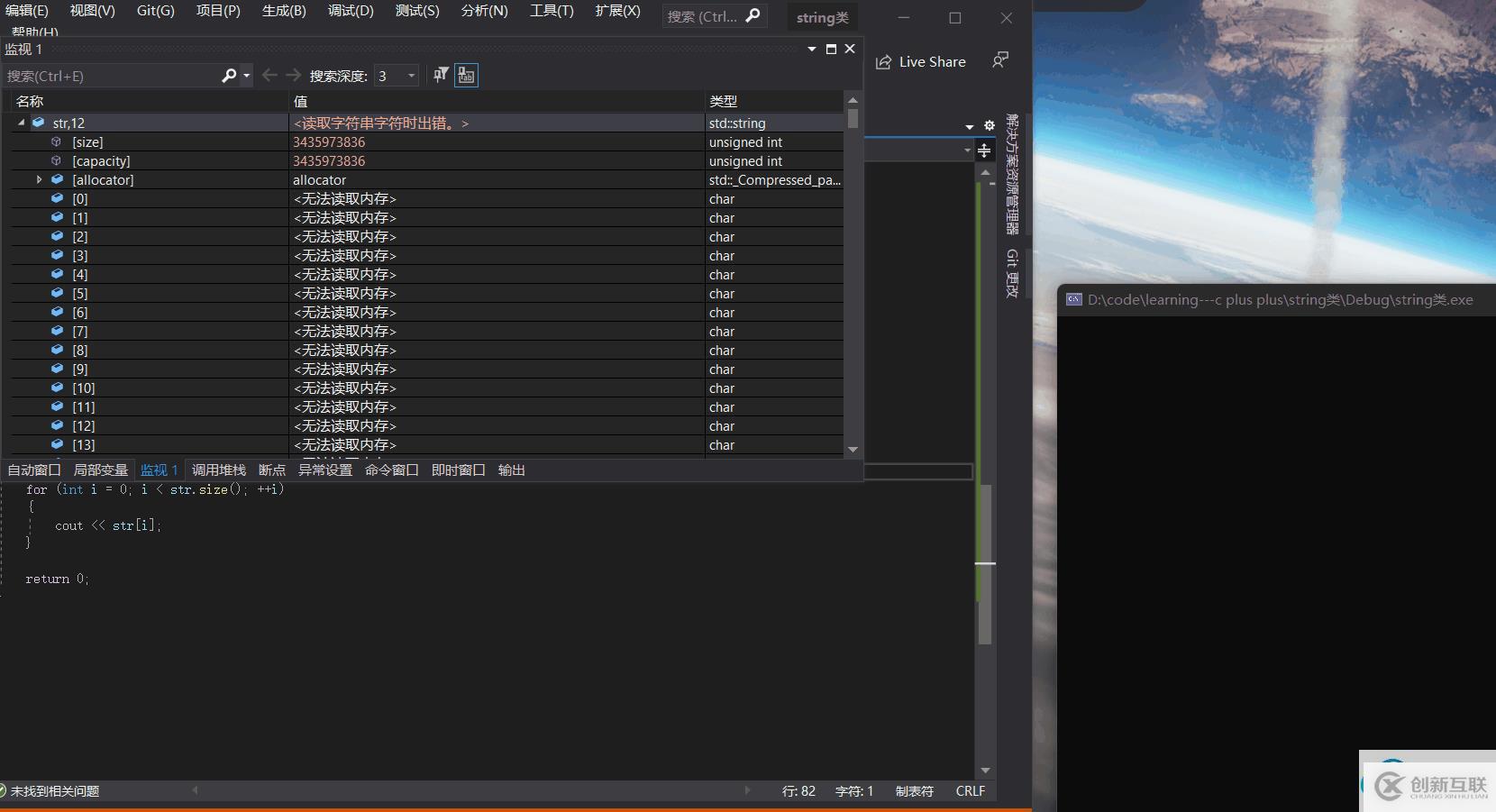Switch to the 局部变量 tab
This screenshot has width=1496, height=812.
coord(100,470)
